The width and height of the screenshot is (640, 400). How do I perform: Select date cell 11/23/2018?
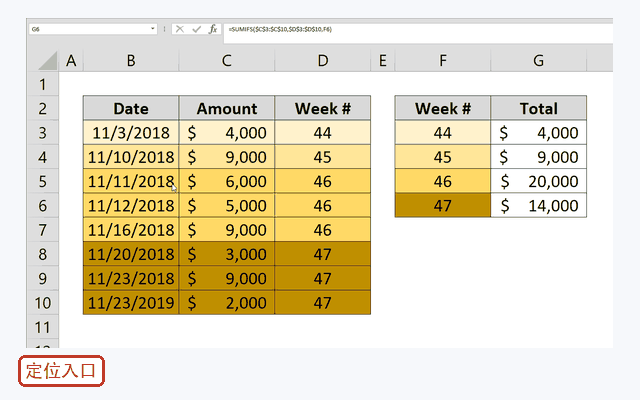(x=131, y=279)
